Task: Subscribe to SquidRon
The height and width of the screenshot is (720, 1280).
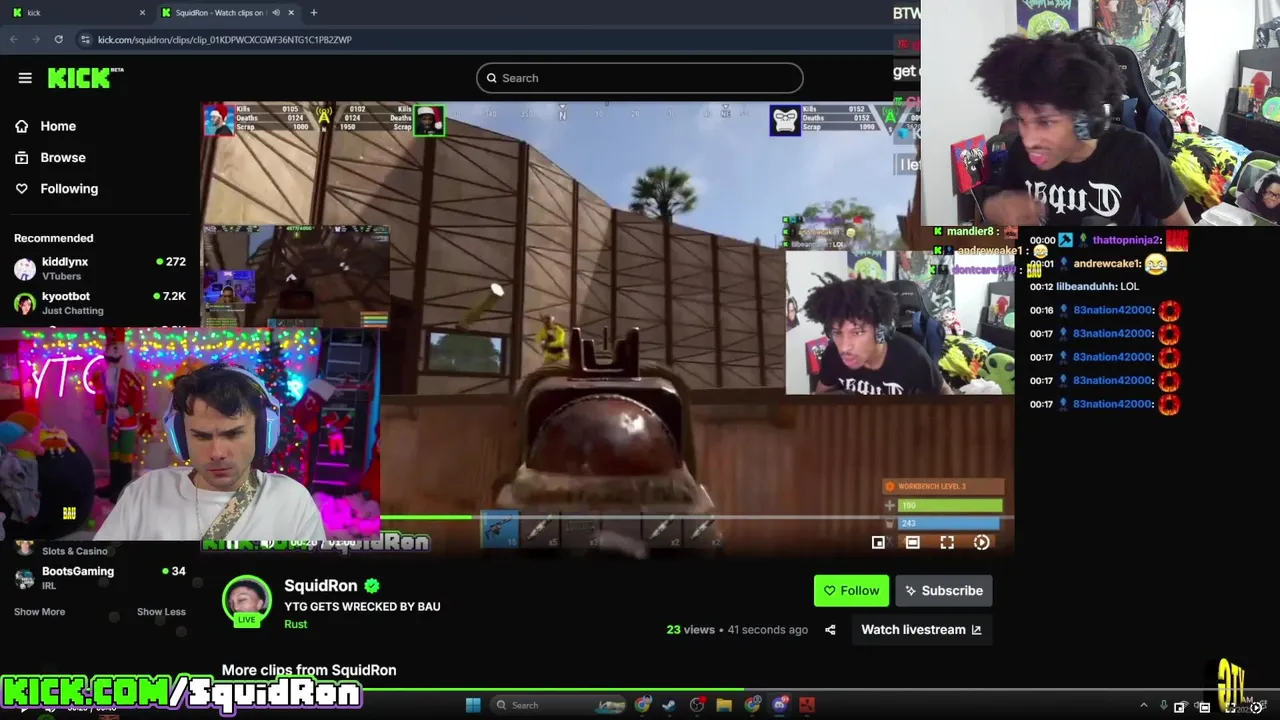Action: pos(943,590)
